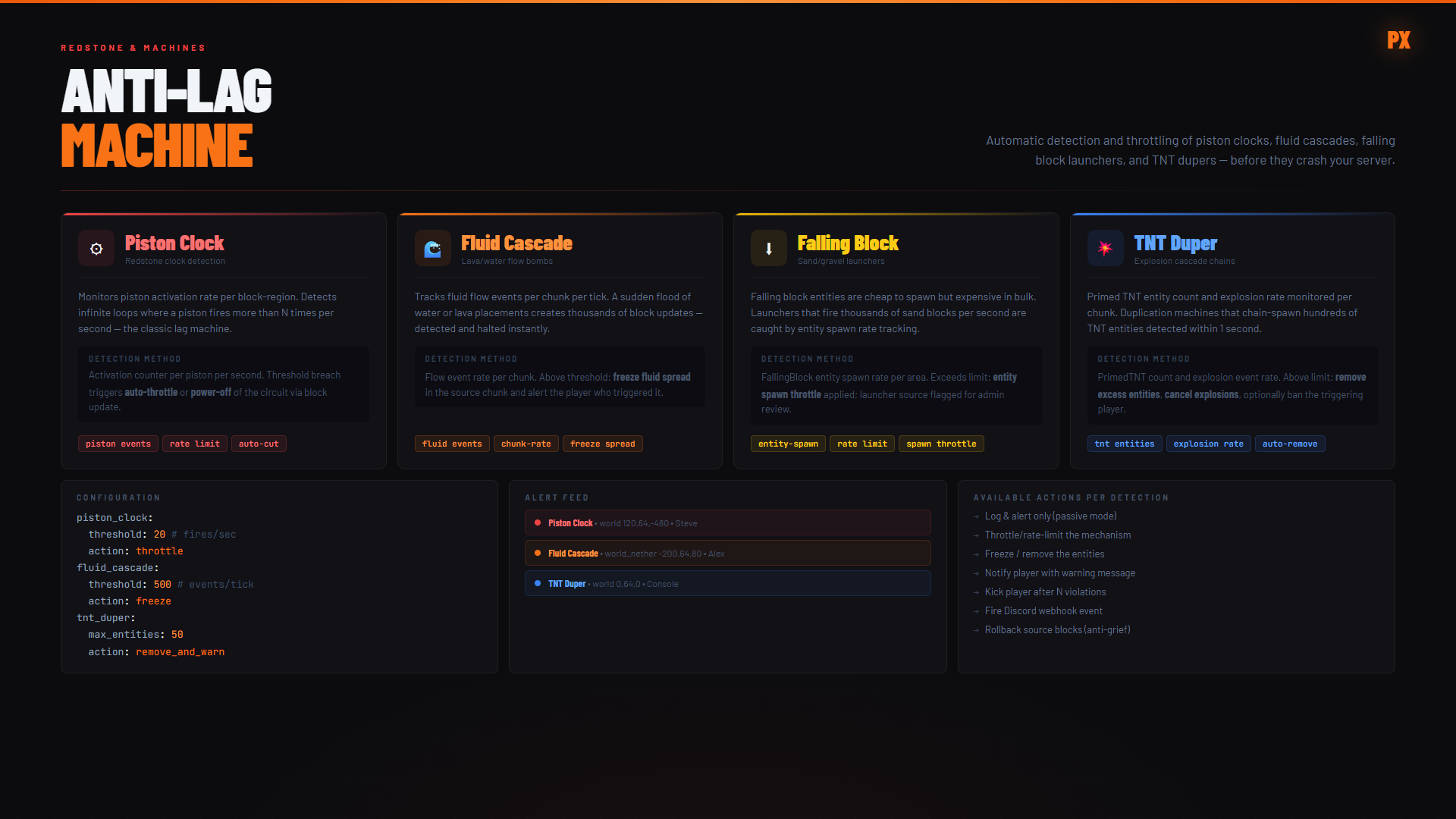Click the red dot on Piston Clock alert
This screenshot has width=1456, height=819.
click(538, 523)
